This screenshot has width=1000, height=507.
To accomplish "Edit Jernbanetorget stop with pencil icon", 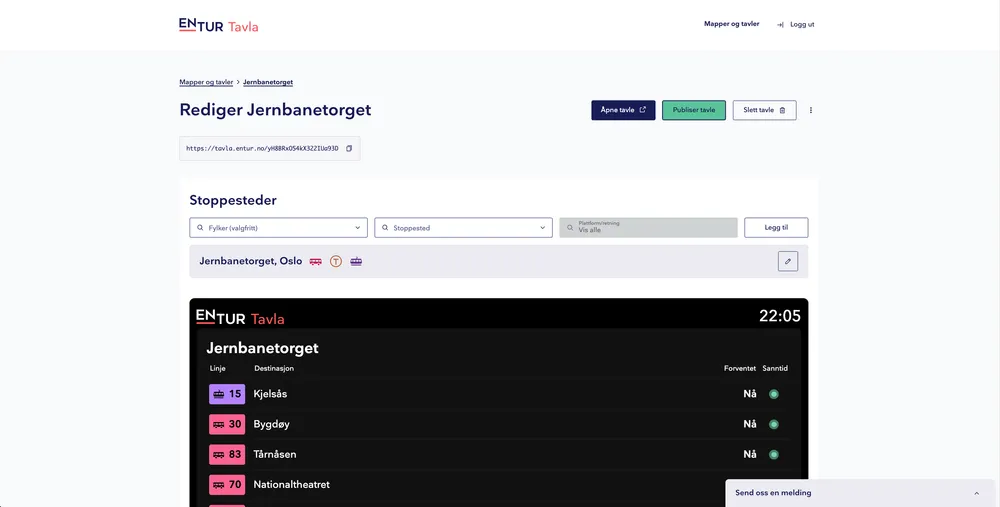I will 788,261.
